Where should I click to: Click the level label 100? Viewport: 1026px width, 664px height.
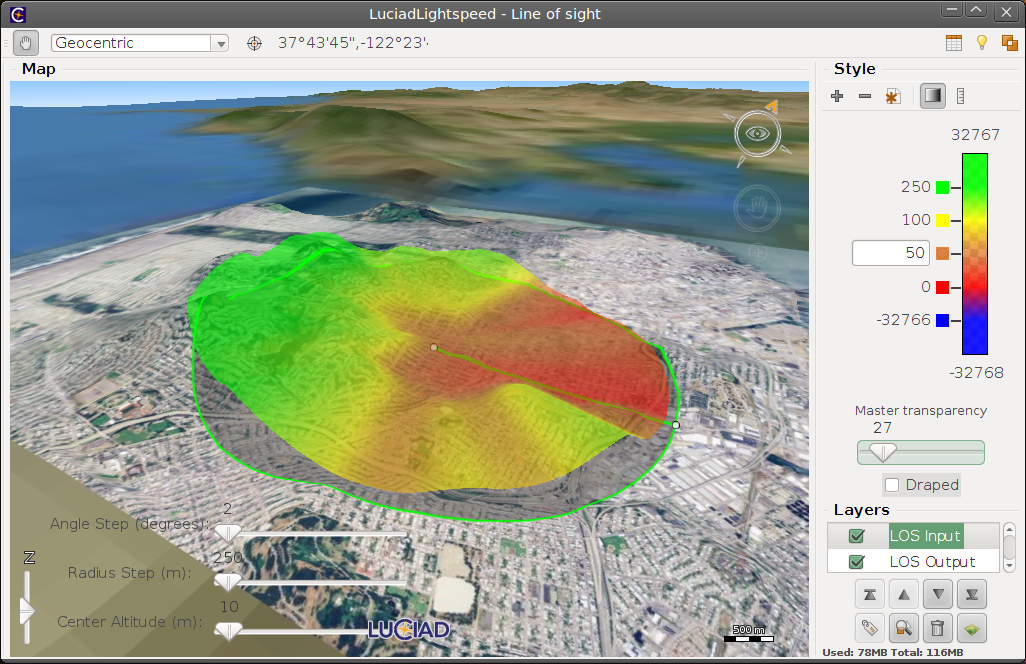[916, 220]
